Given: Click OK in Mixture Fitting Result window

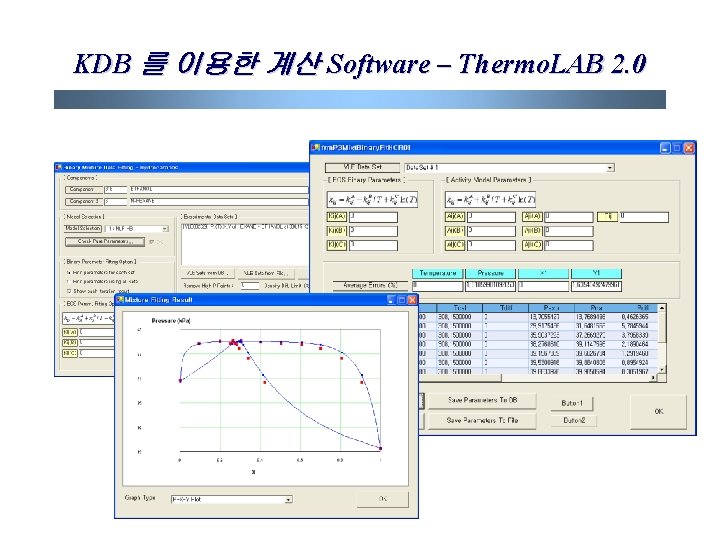Looking at the screenshot, I should click(x=382, y=499).
